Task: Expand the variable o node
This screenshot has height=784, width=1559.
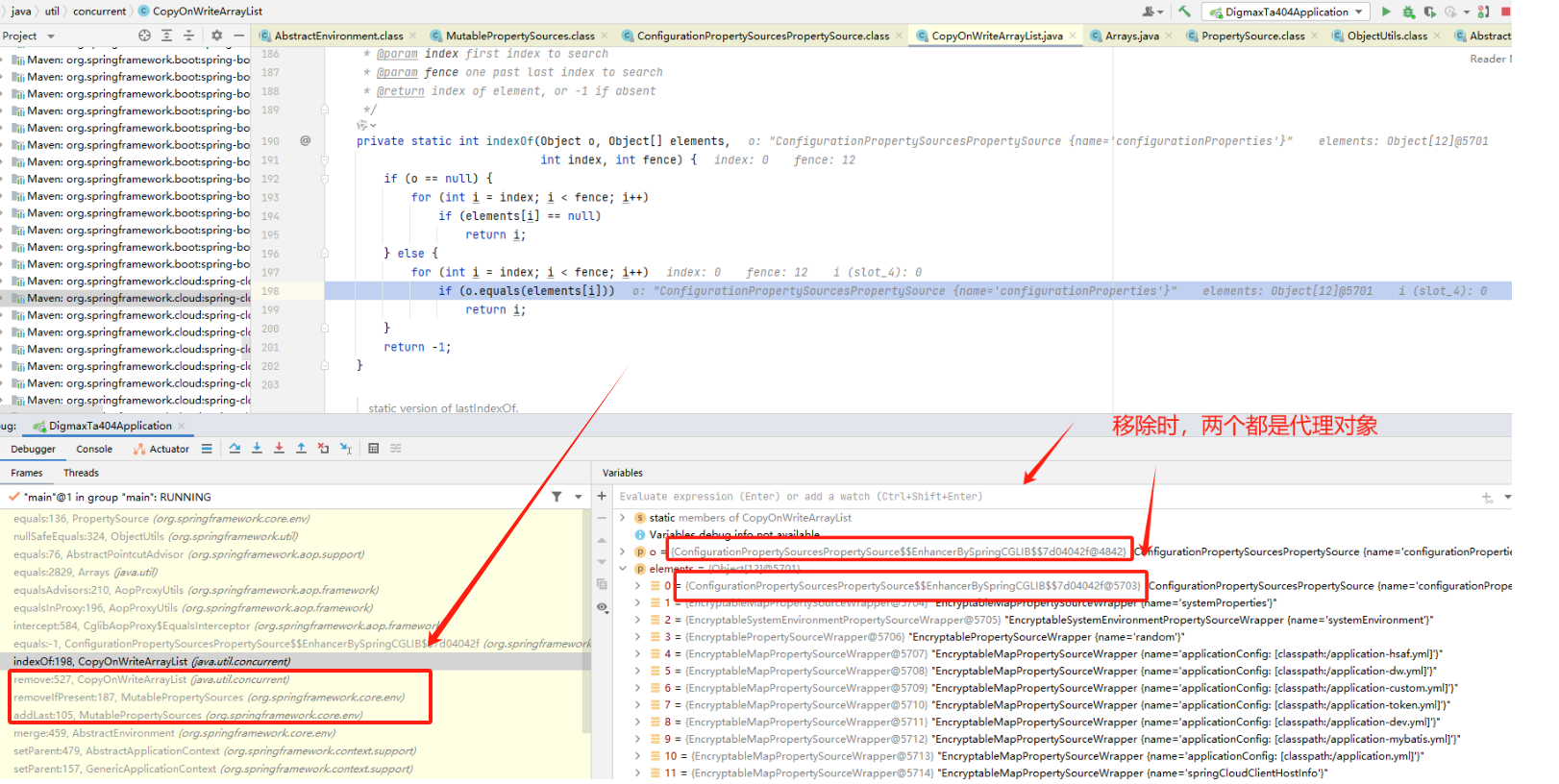Action: pos(622,551)
